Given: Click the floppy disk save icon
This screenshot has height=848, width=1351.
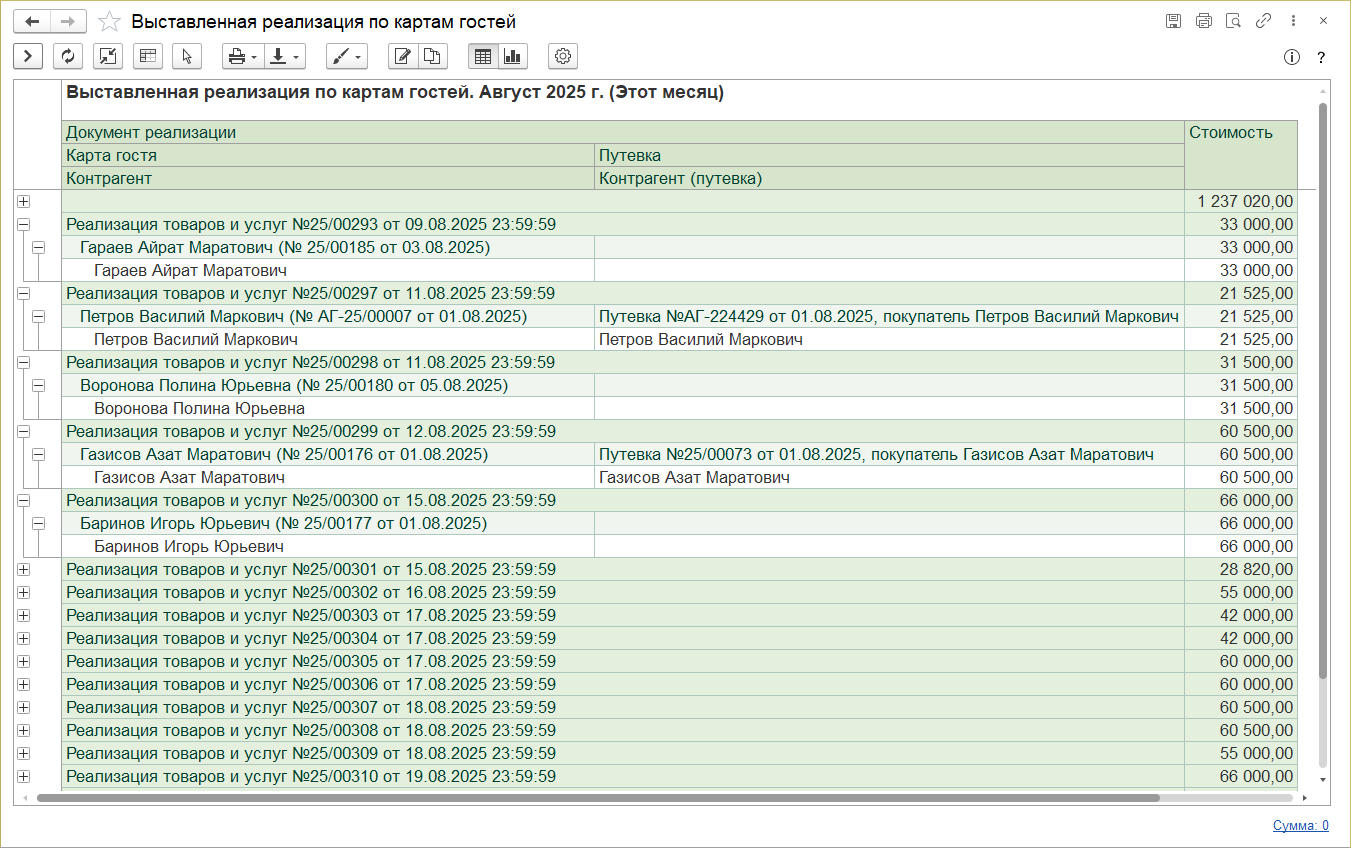Looking at the screenshot, I should tap(1174, 21).
